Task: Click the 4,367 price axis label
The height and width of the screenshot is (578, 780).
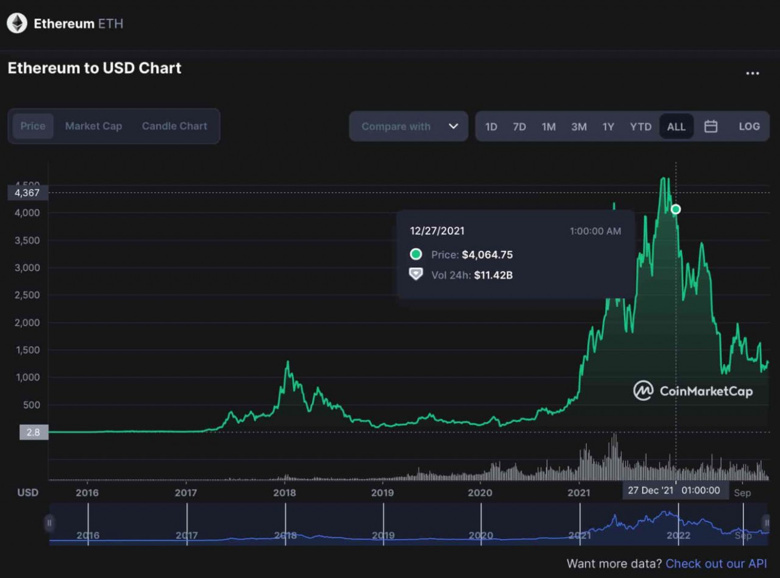Action: (x=27, y=193)
